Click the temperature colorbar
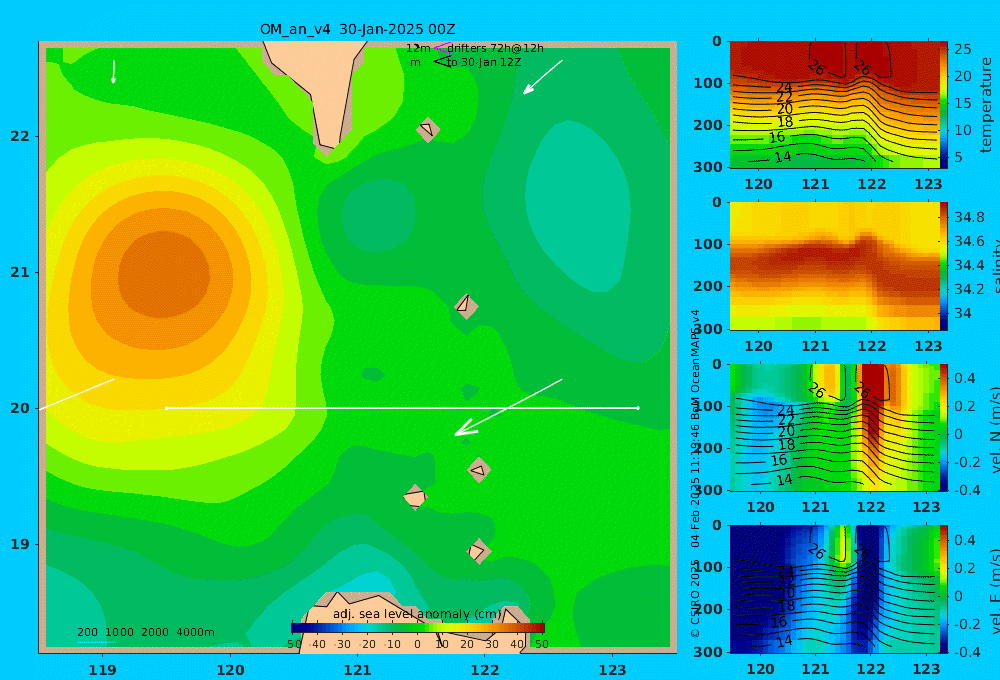The width and height of the screenshot is (1000, 680). click(x=944, y=105)
